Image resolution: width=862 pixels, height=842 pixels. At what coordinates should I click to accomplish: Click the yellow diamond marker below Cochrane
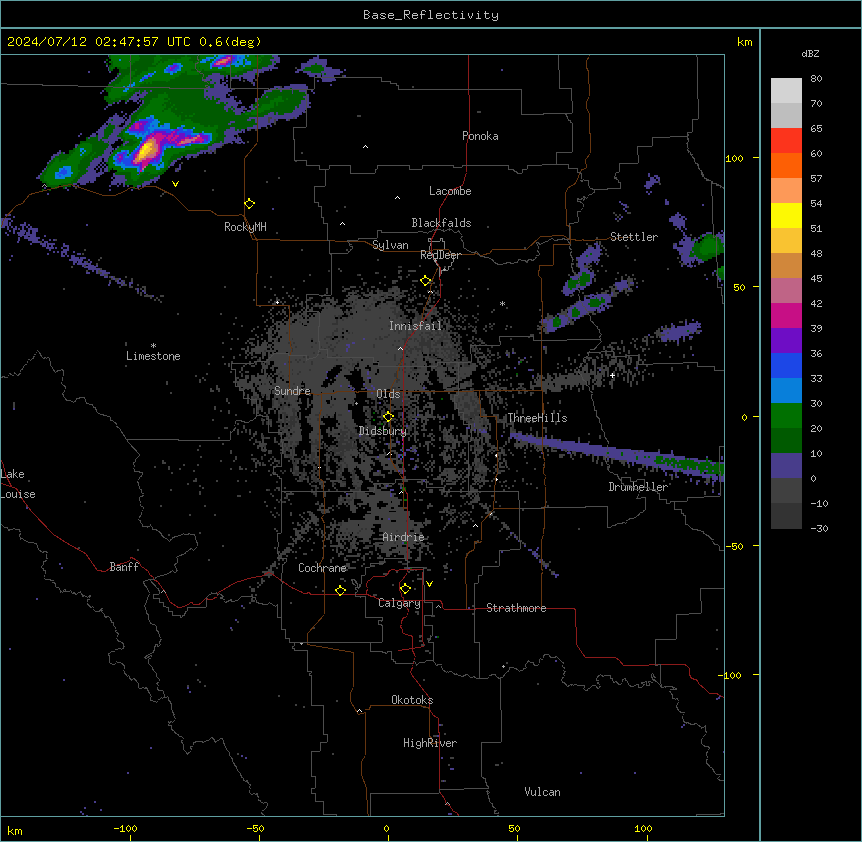340,590
